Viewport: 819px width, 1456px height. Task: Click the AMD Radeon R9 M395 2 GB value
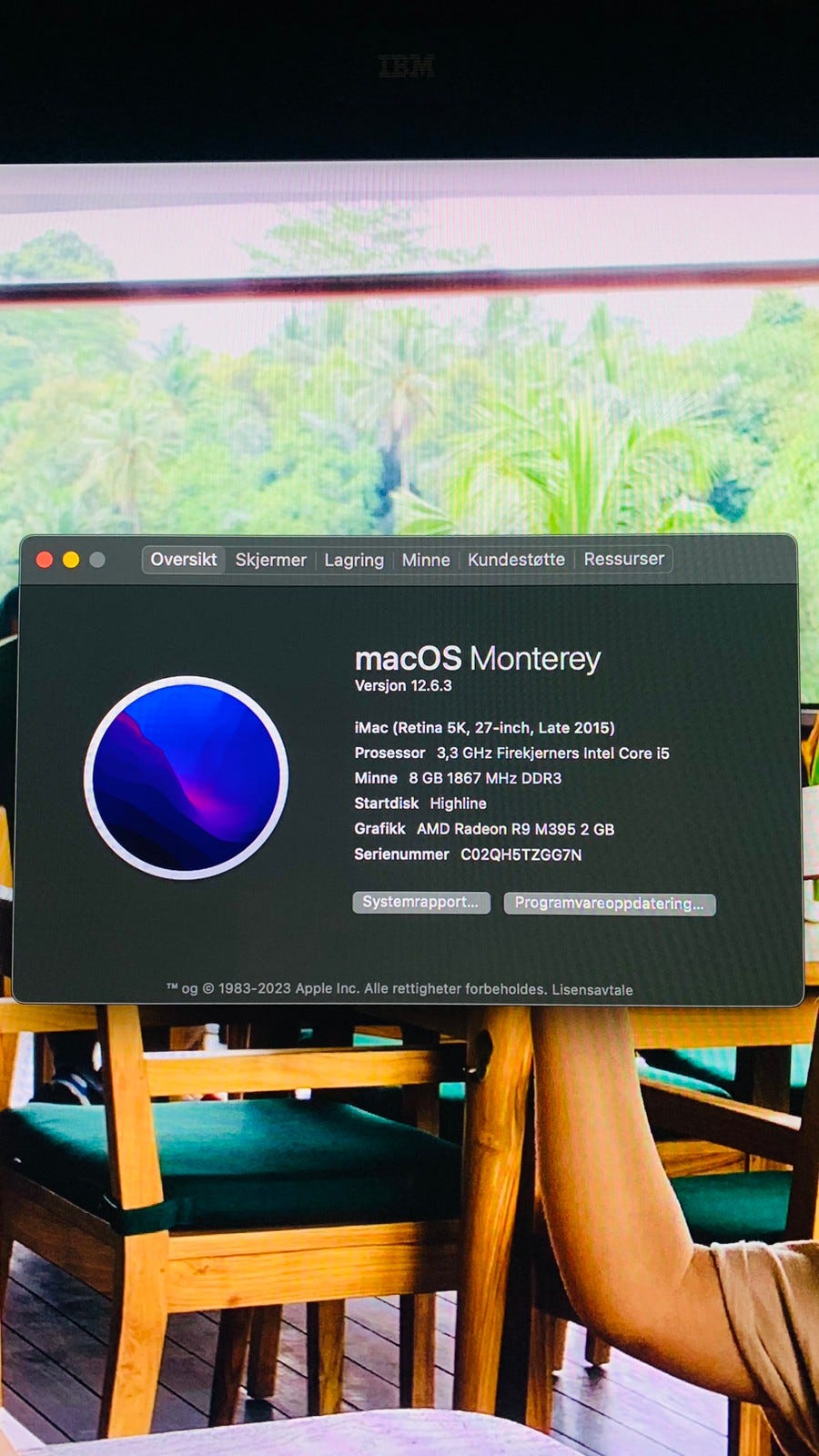515,829
